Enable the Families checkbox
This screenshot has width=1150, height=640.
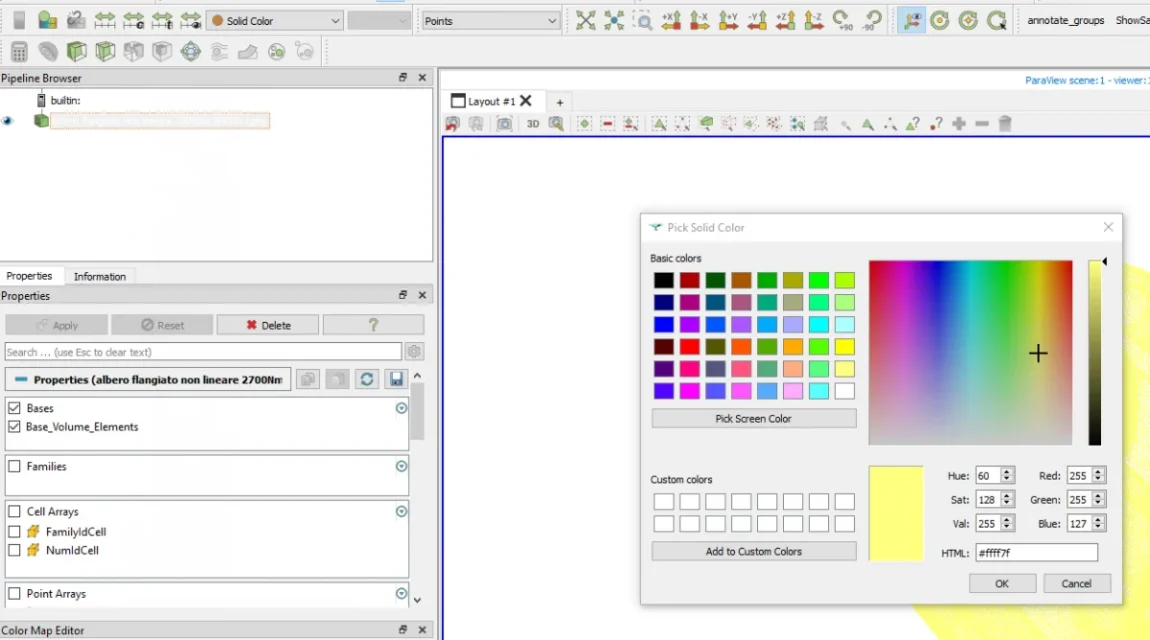14,466
